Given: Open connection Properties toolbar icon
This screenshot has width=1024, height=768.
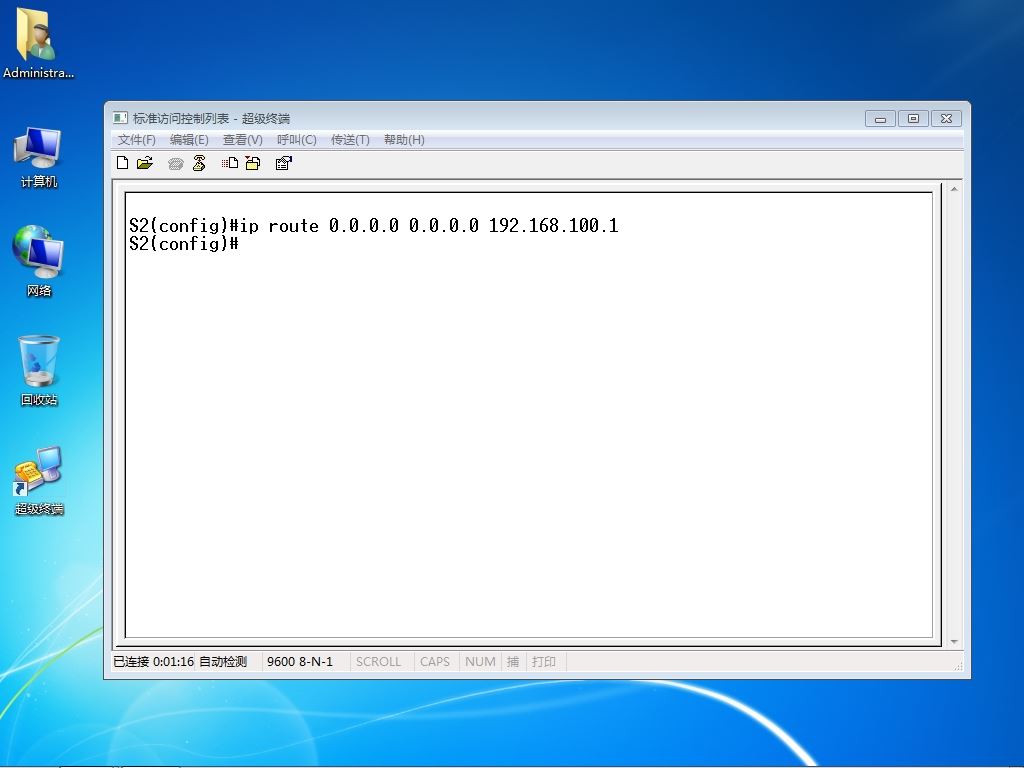Looking at the screenshot, I should (283, 163).
